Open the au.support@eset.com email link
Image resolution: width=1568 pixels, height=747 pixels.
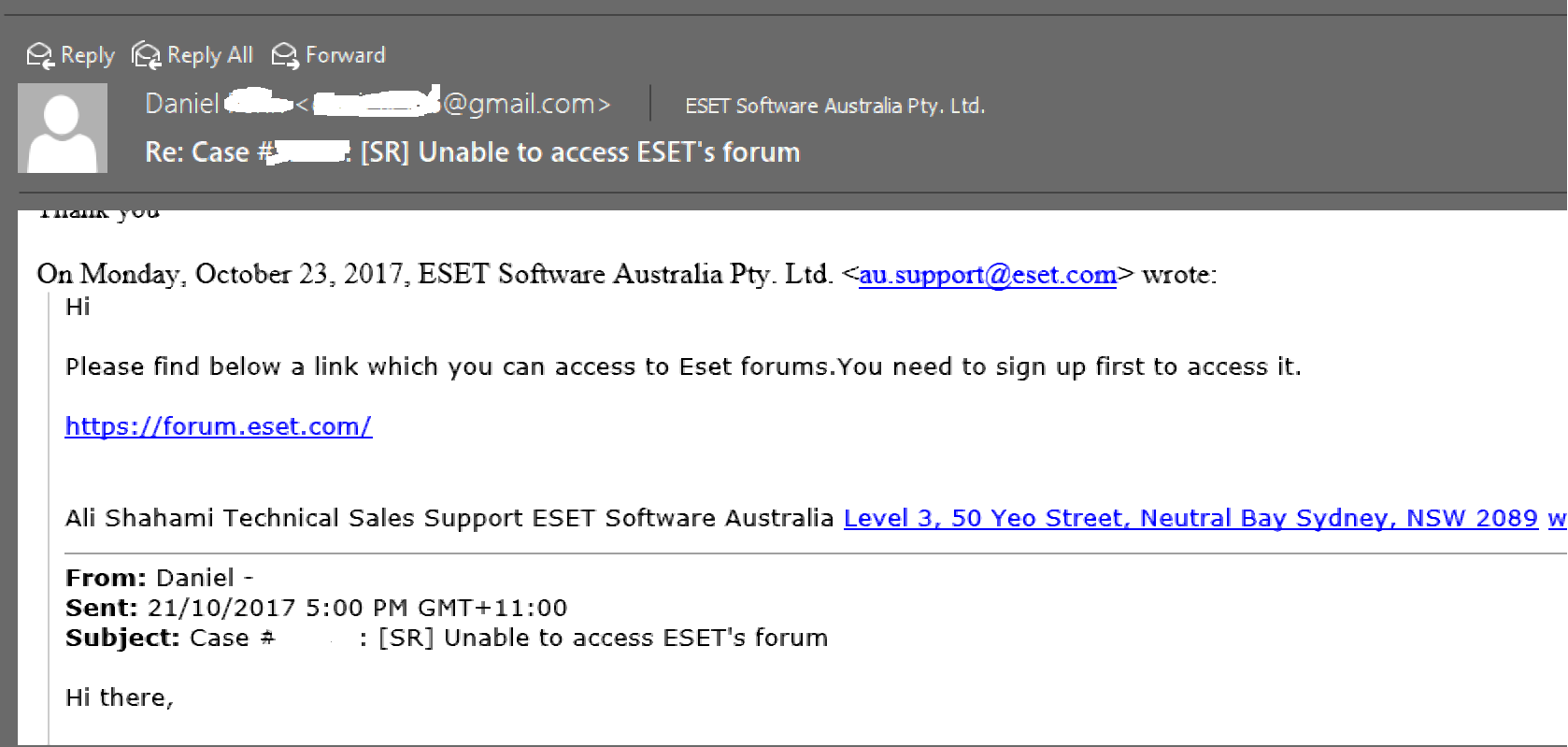[987, 275]
